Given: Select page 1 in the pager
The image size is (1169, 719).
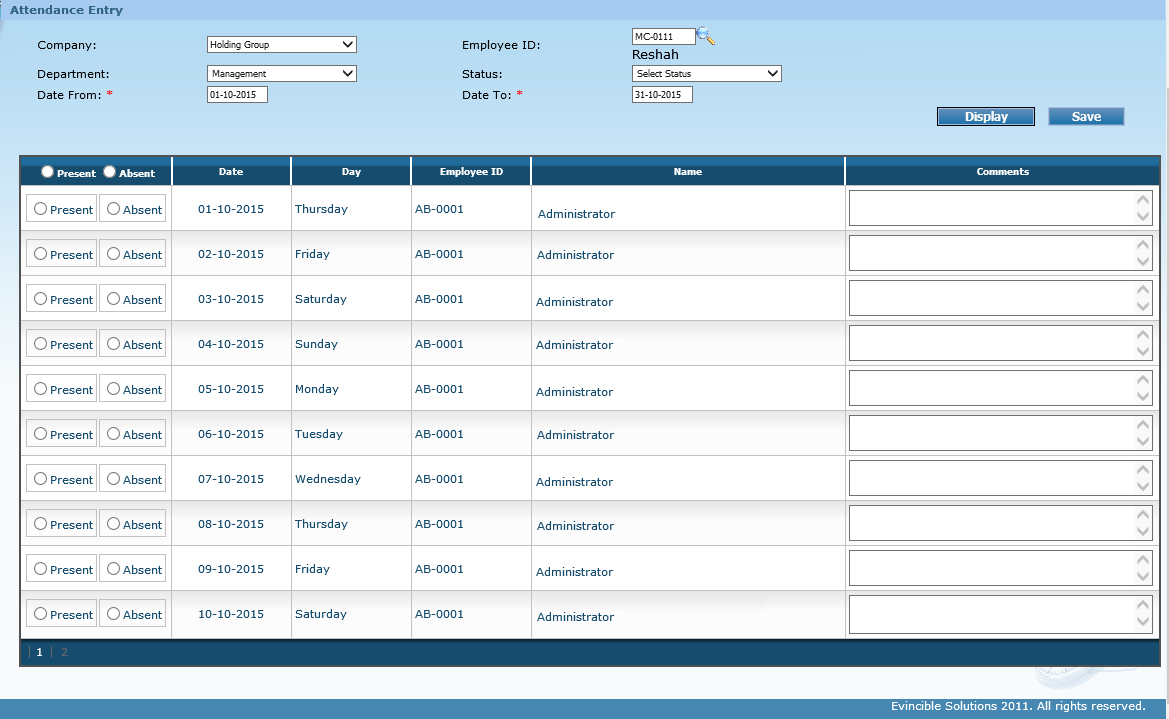Looking at the screenshot, I should tap(40, 652).
